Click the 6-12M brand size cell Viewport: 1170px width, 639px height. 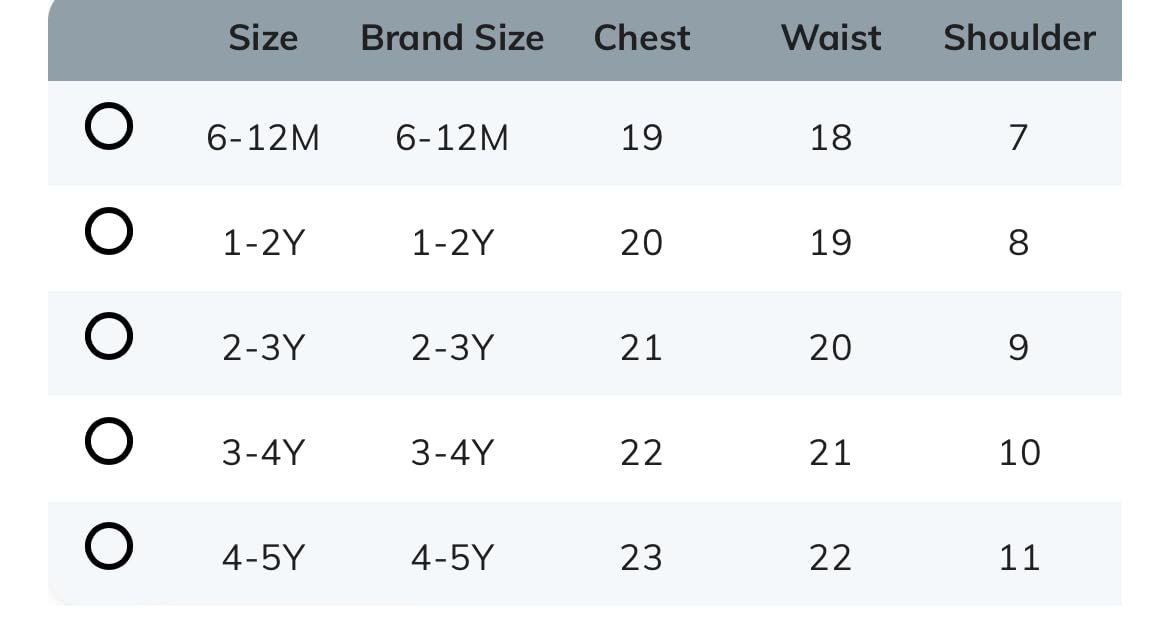(452, 138)
